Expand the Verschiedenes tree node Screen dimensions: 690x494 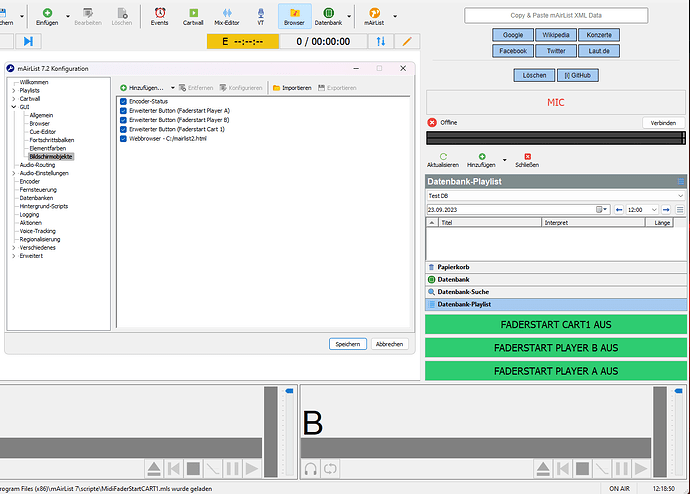14,248
